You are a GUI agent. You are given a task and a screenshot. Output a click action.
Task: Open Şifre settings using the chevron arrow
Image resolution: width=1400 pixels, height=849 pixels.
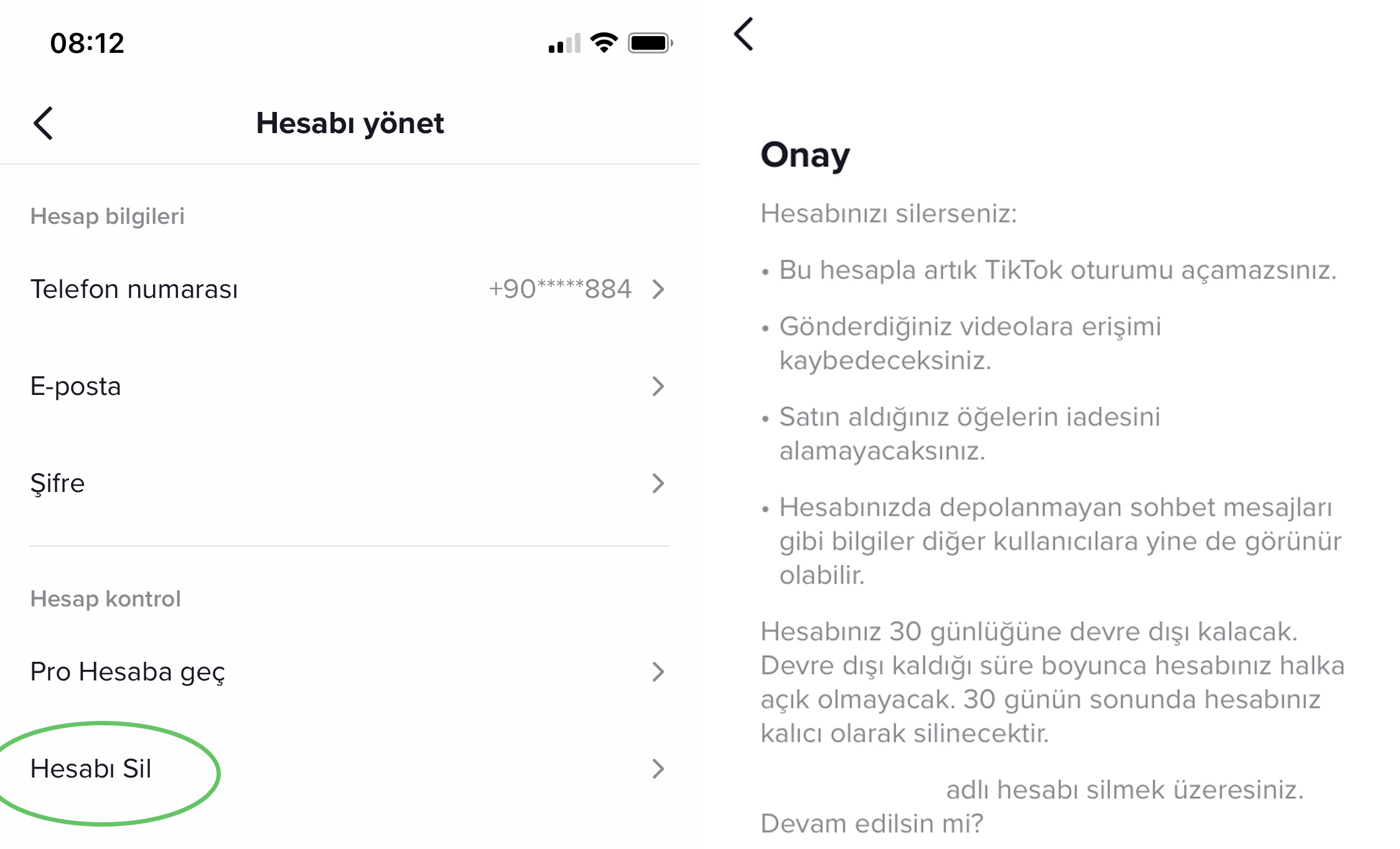[x=658, y=483]
